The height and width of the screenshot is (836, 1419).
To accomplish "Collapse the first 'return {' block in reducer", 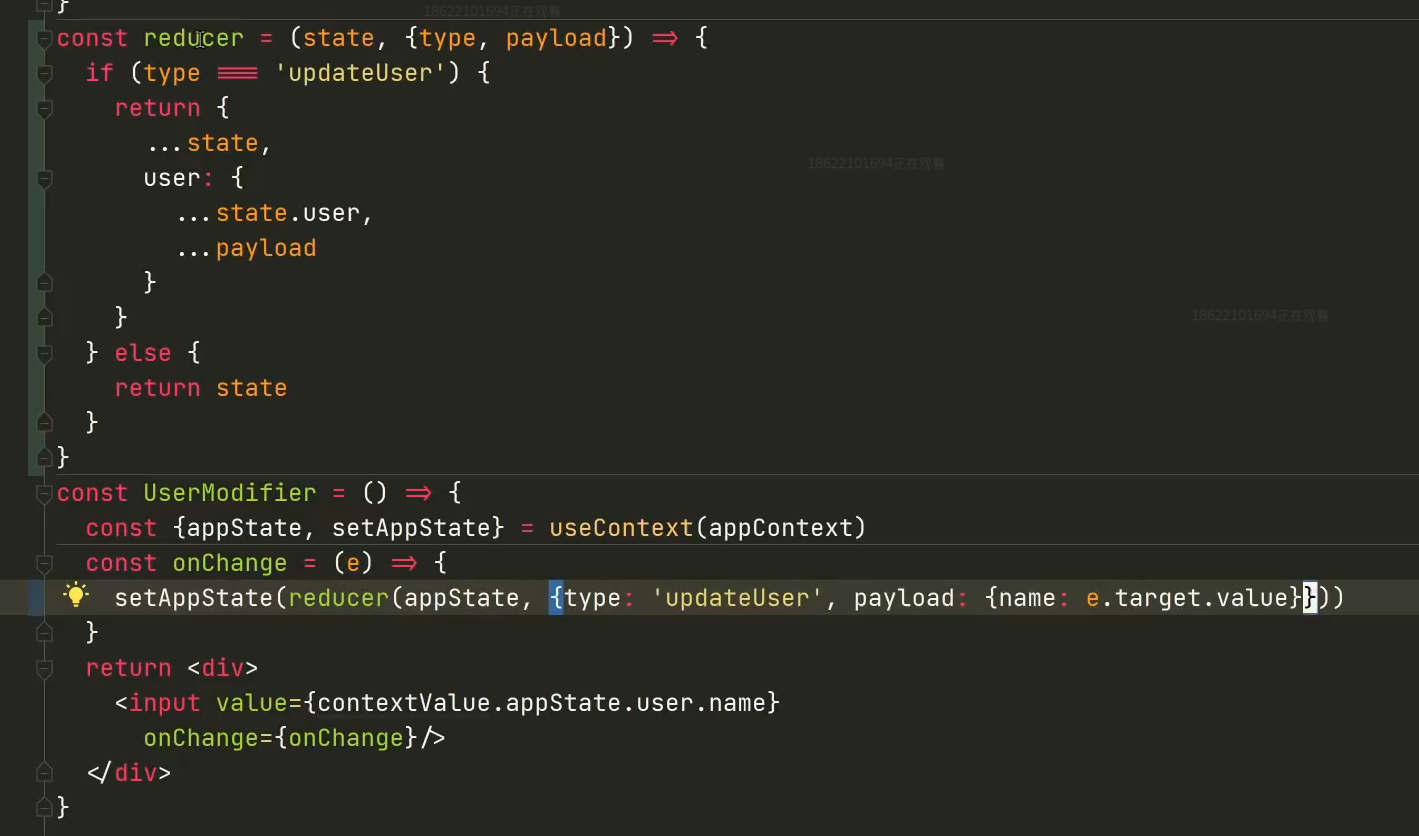I will [44, 109].
